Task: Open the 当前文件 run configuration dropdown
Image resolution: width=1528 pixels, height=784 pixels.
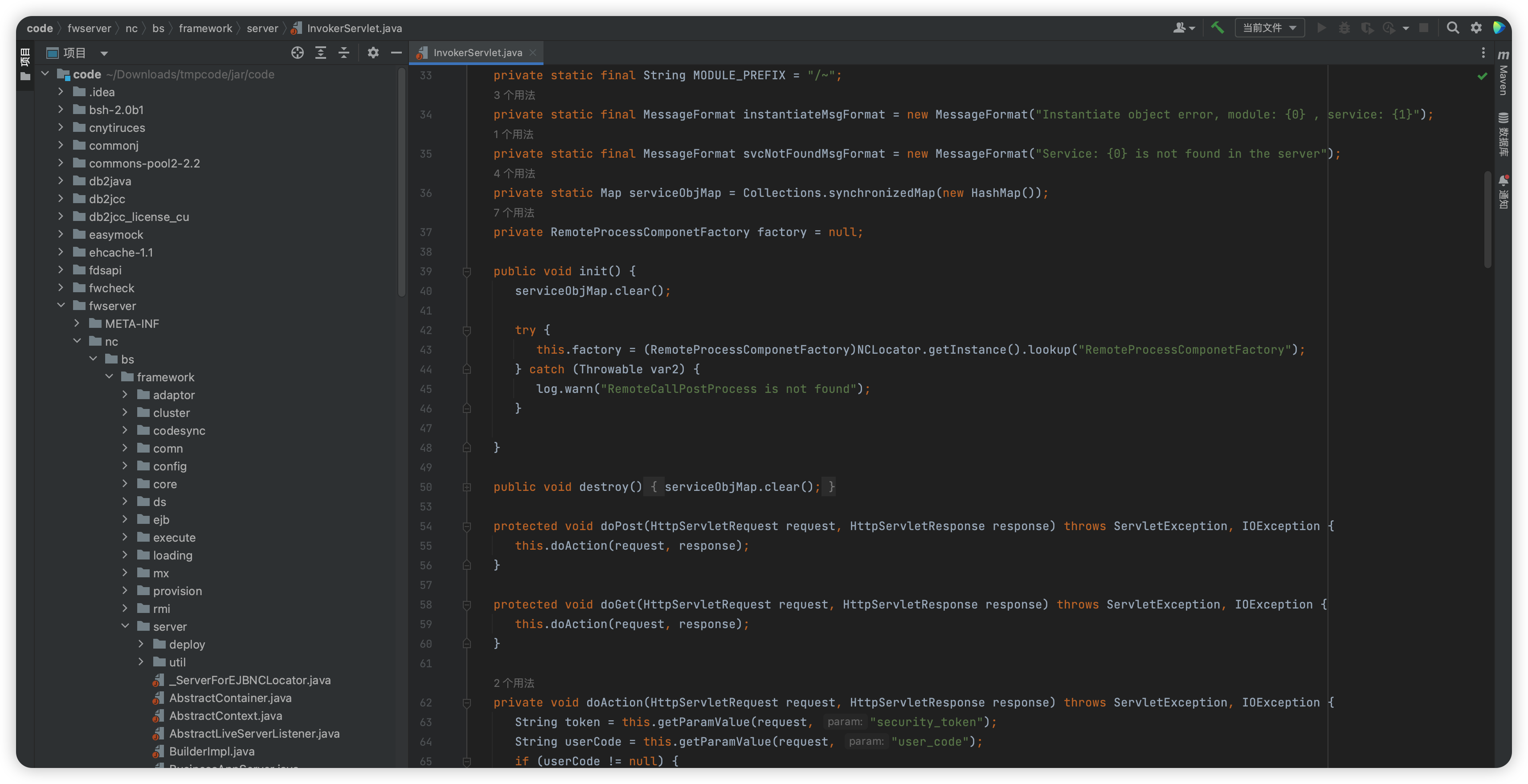Action: 1269,28
